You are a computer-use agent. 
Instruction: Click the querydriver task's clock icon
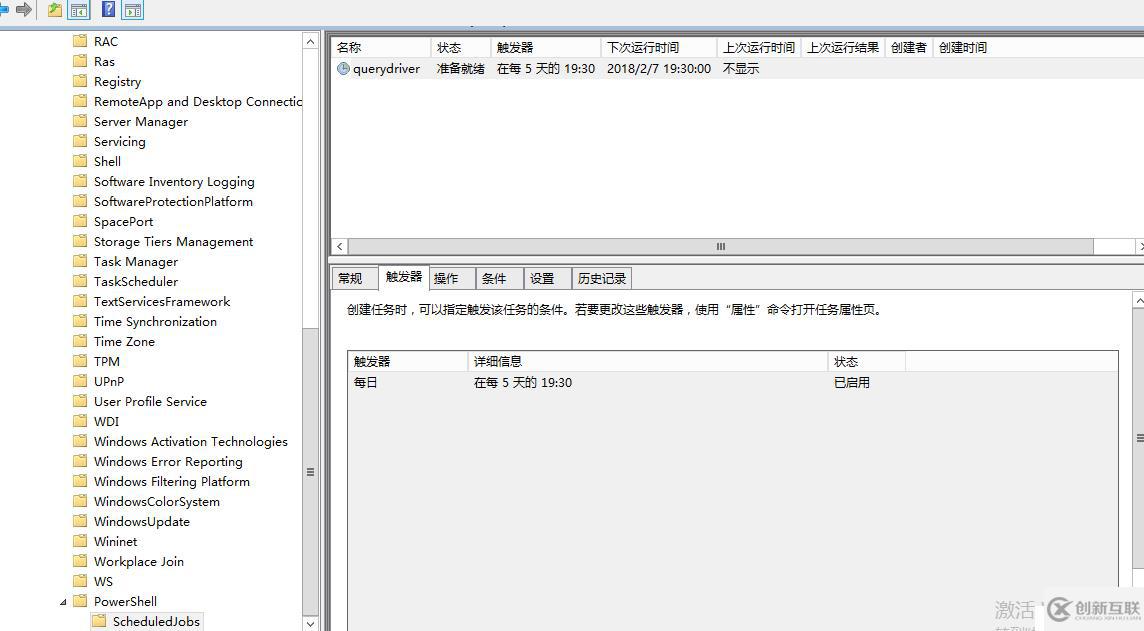[x=345, y=70]
